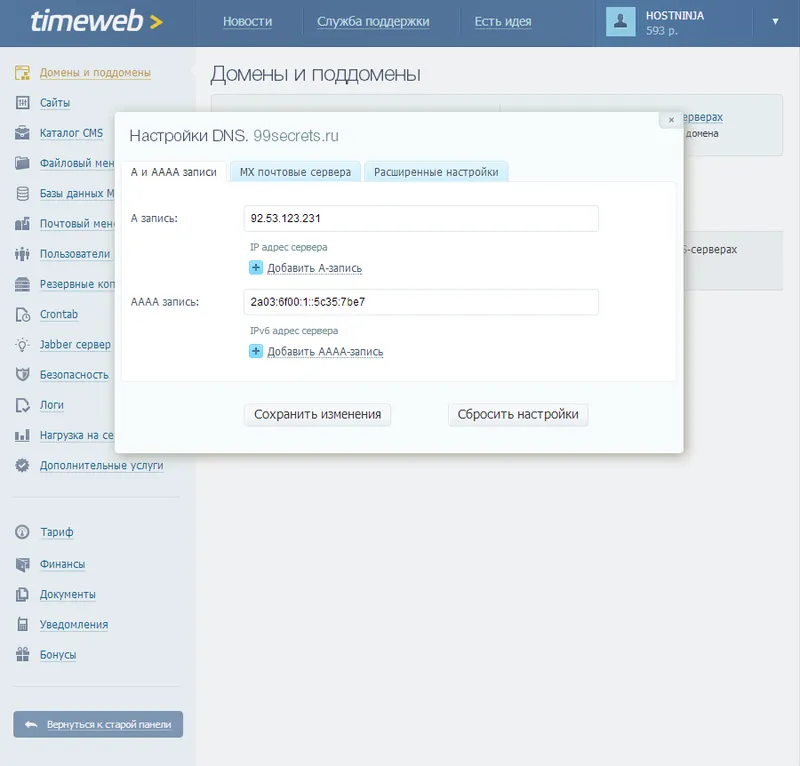Open Каталог CMS briefcase icon
The image size is (800, 766).
pos(22,133)
